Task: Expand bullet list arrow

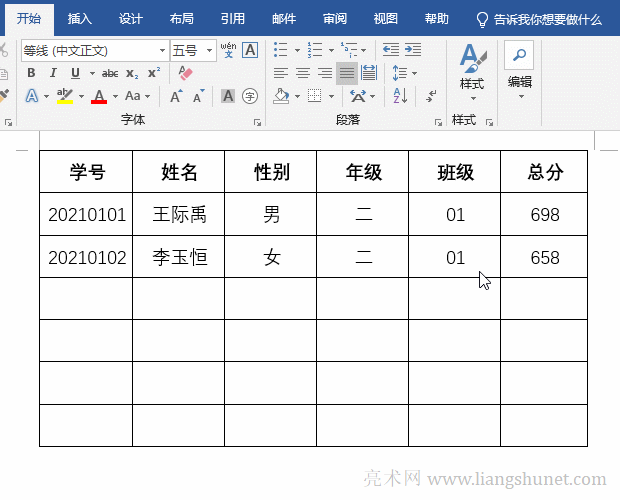Action: coord(297,51)
